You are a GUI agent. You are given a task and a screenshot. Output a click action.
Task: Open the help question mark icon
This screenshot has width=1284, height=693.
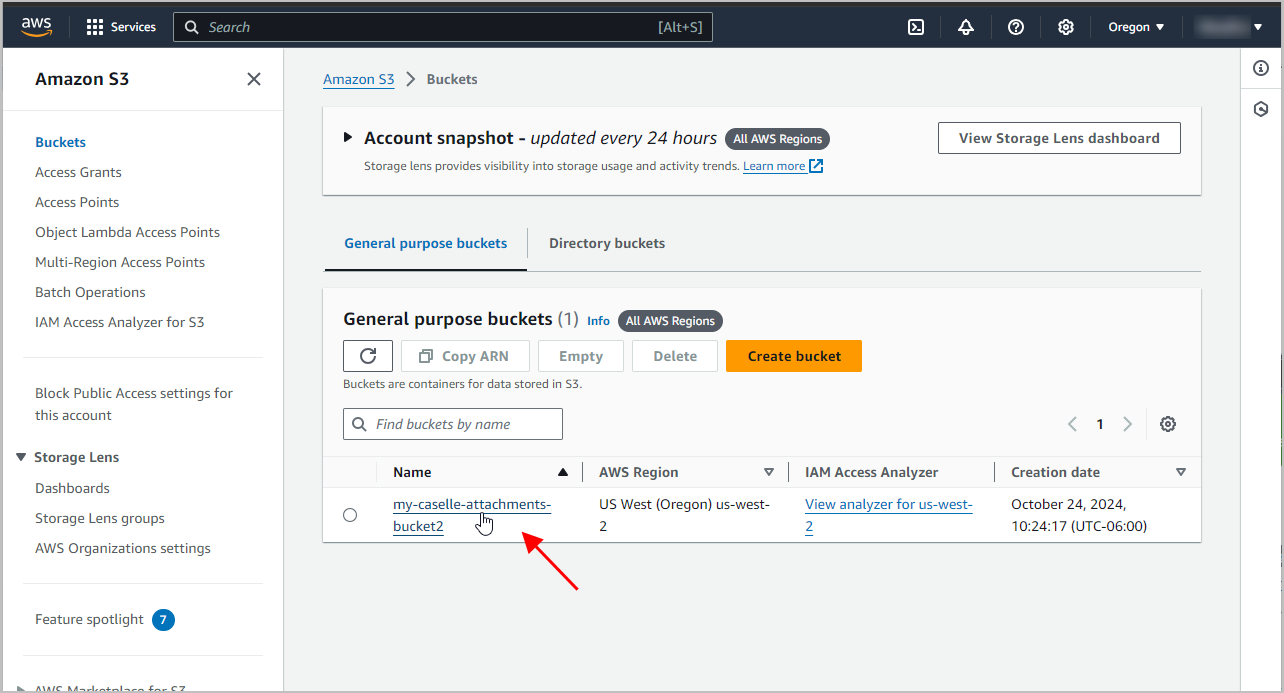[1016, 27]
